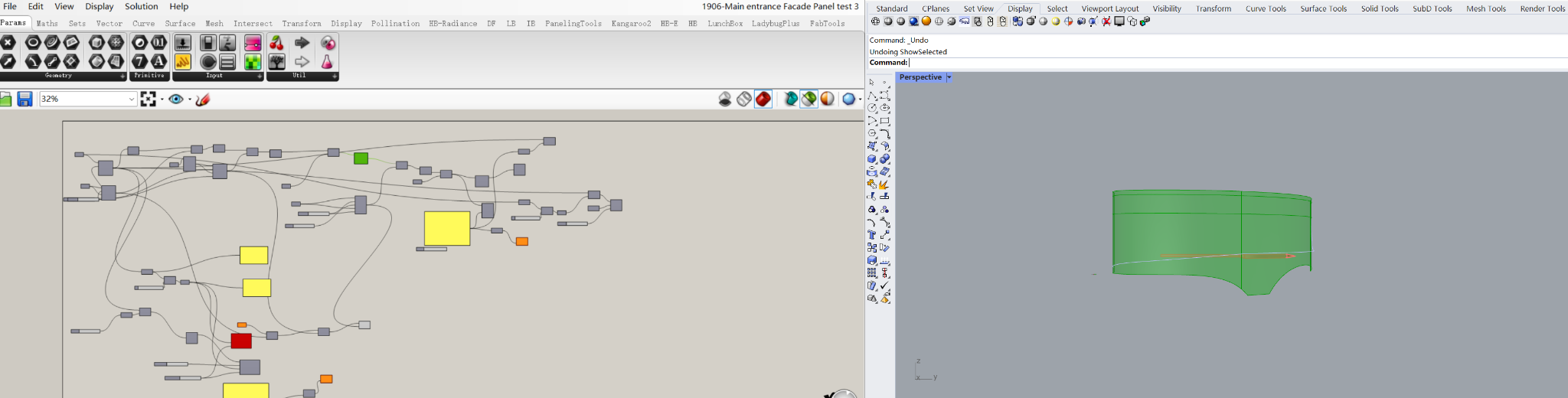The height and width of the screenshot is (398, 1568).
Task: Select the yellow Panel icon in the Input panel
Action: tap(183, 62)
